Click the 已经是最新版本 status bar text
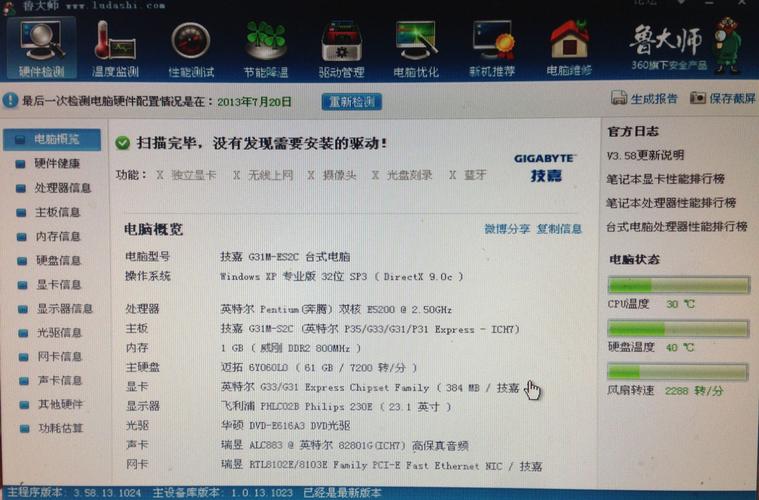 coord(342,493)
